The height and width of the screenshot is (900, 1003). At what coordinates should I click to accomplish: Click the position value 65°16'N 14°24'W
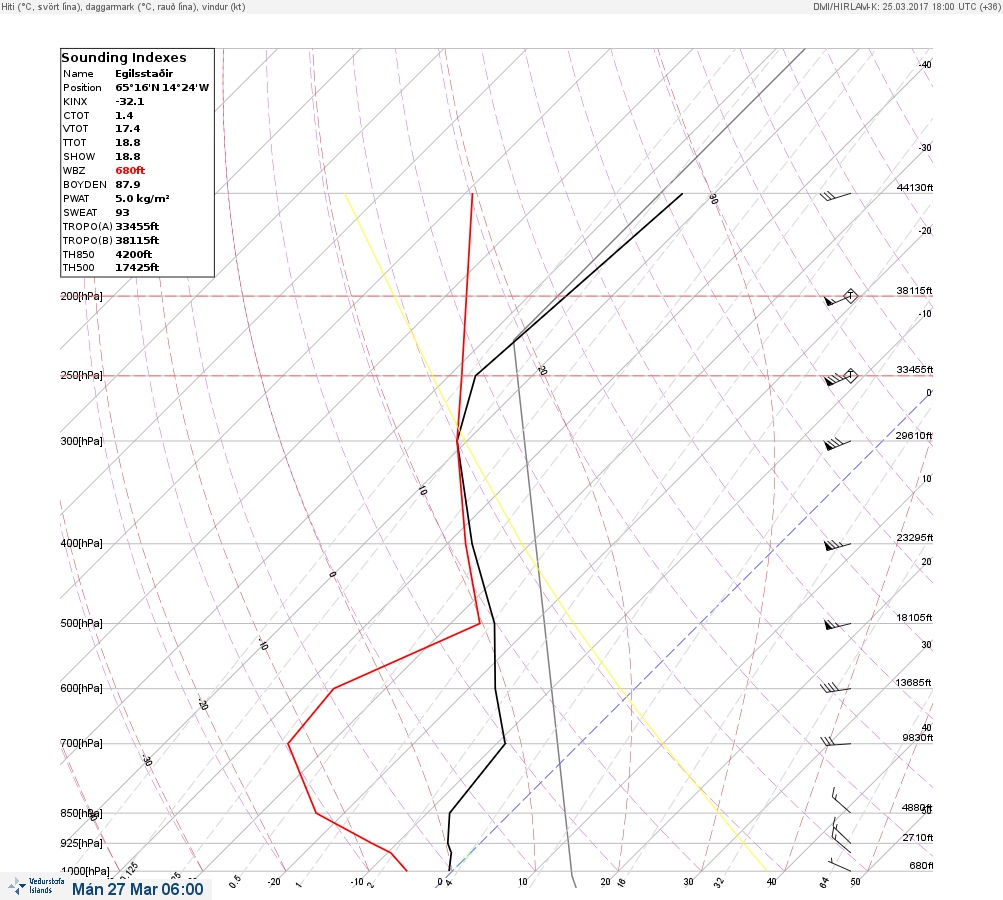point(162,88)
